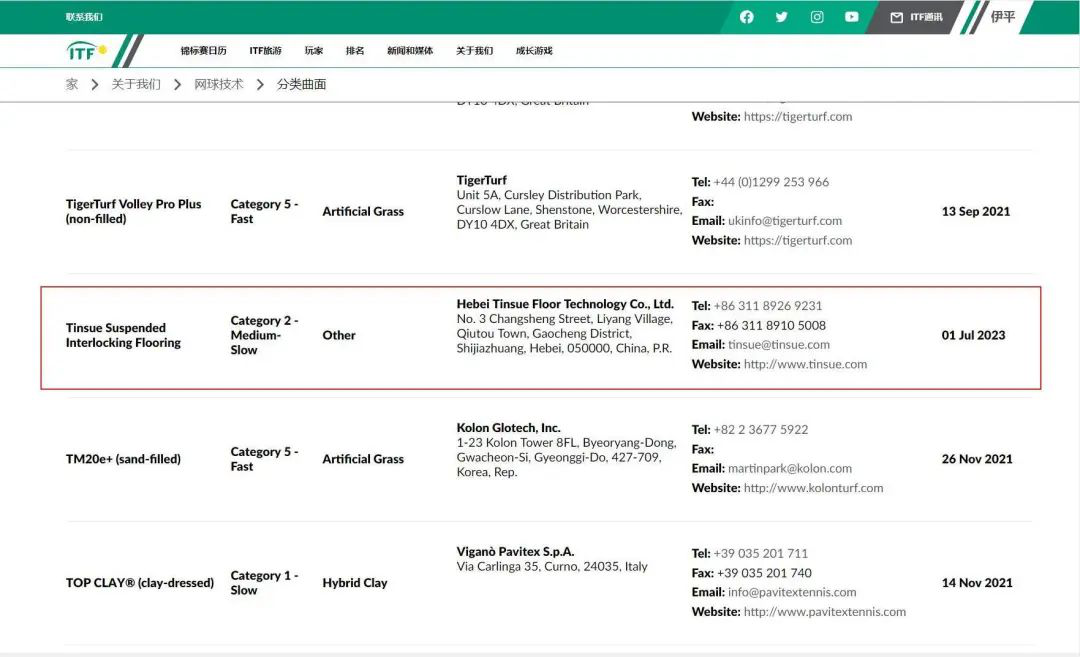1080x657 pixels.
Task: Select TigerTurf Volley Pro Plus product name
Action: point(134,211)
